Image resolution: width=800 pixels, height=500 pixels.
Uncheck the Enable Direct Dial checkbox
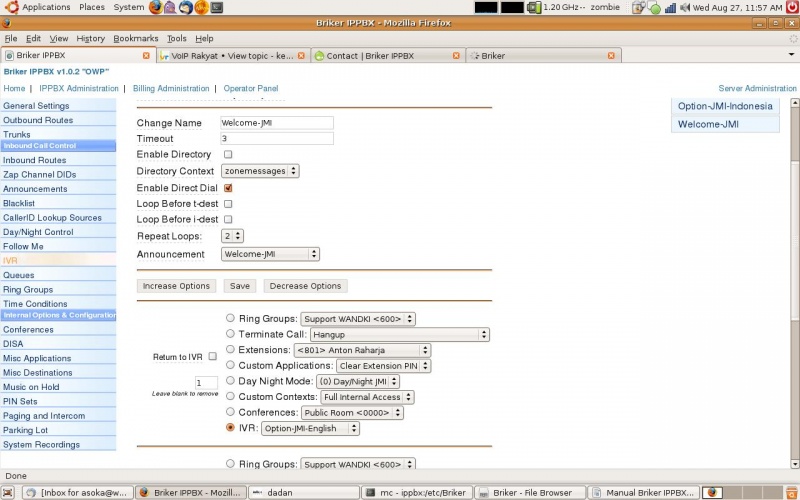(228, 188)
